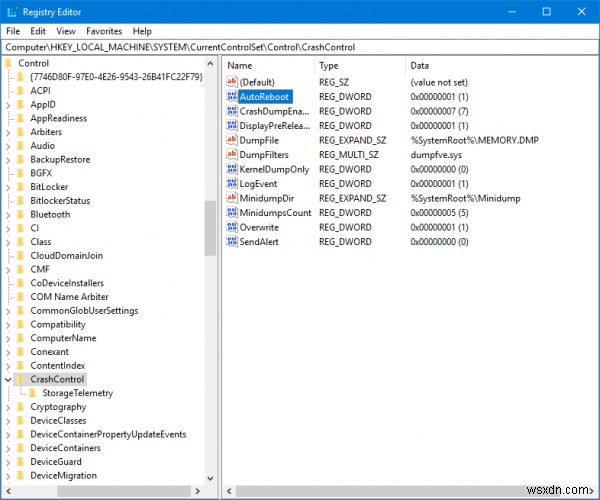Click the CrashDumpEnabled DWORD icon

[232, 111]
